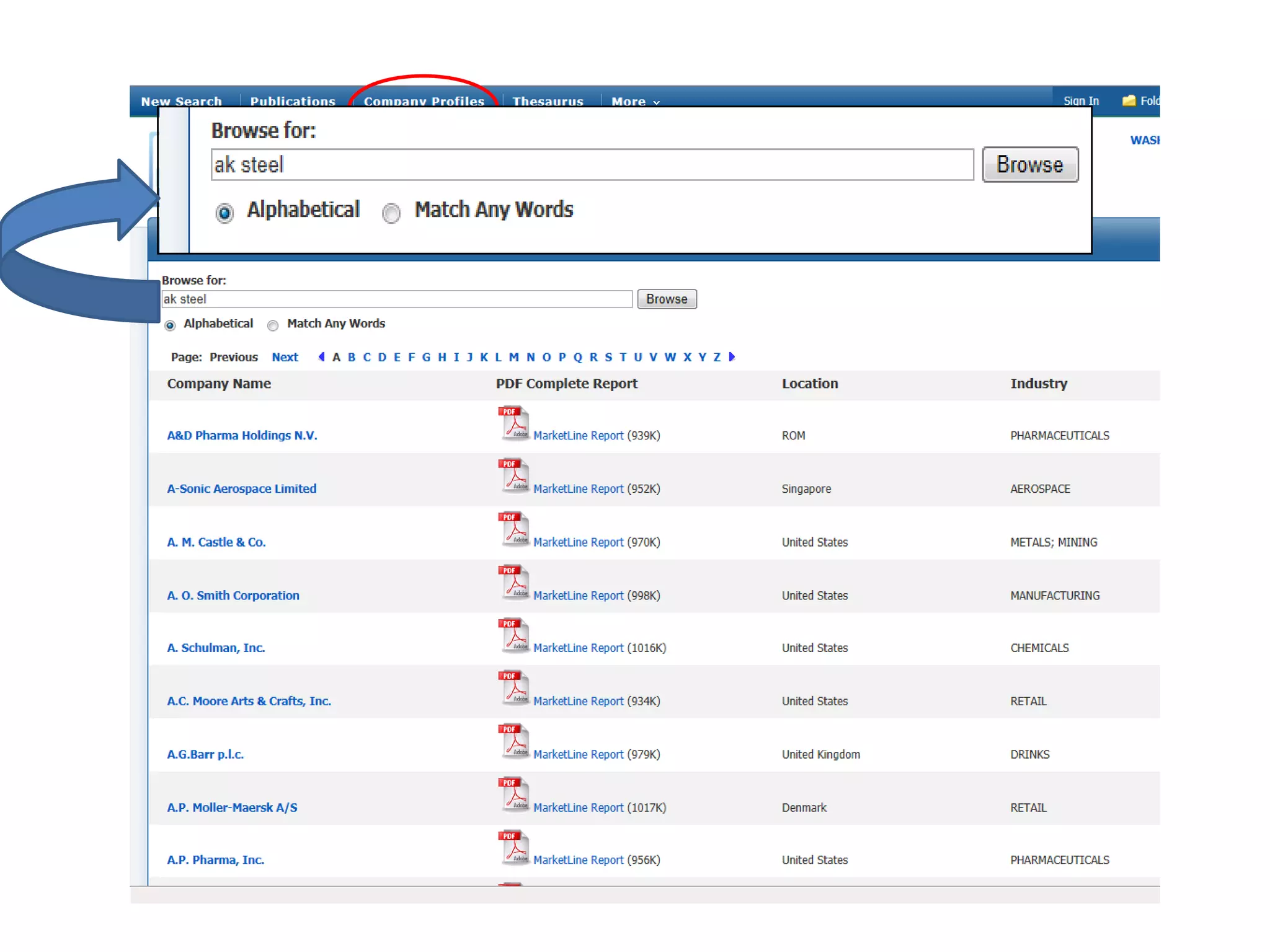Click the PDF icon for A. M. Castle

click(x=513, y=529)
